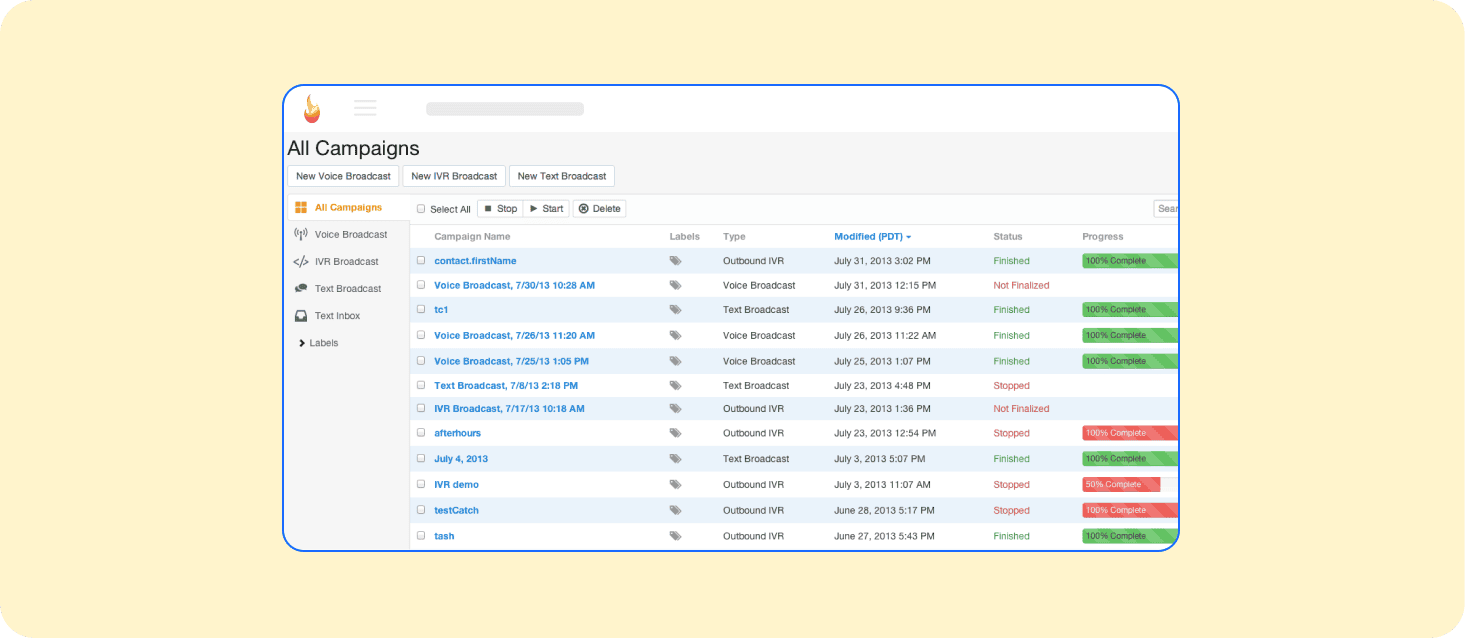Click the Text Broadcast chat bubbles icon
The width and height of the screenshot is (1465, 638).
[x=301, y=289]
